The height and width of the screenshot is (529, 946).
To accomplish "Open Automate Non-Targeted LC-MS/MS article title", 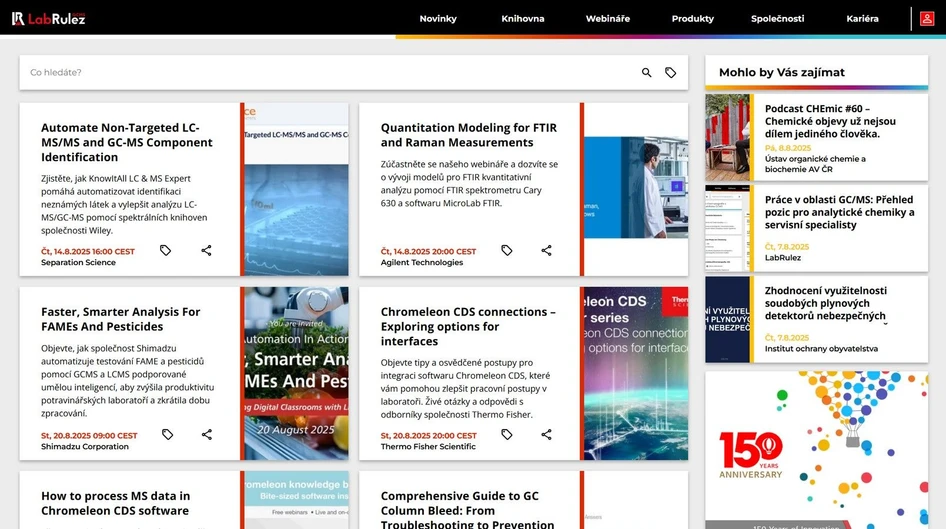I will point(127,142).
